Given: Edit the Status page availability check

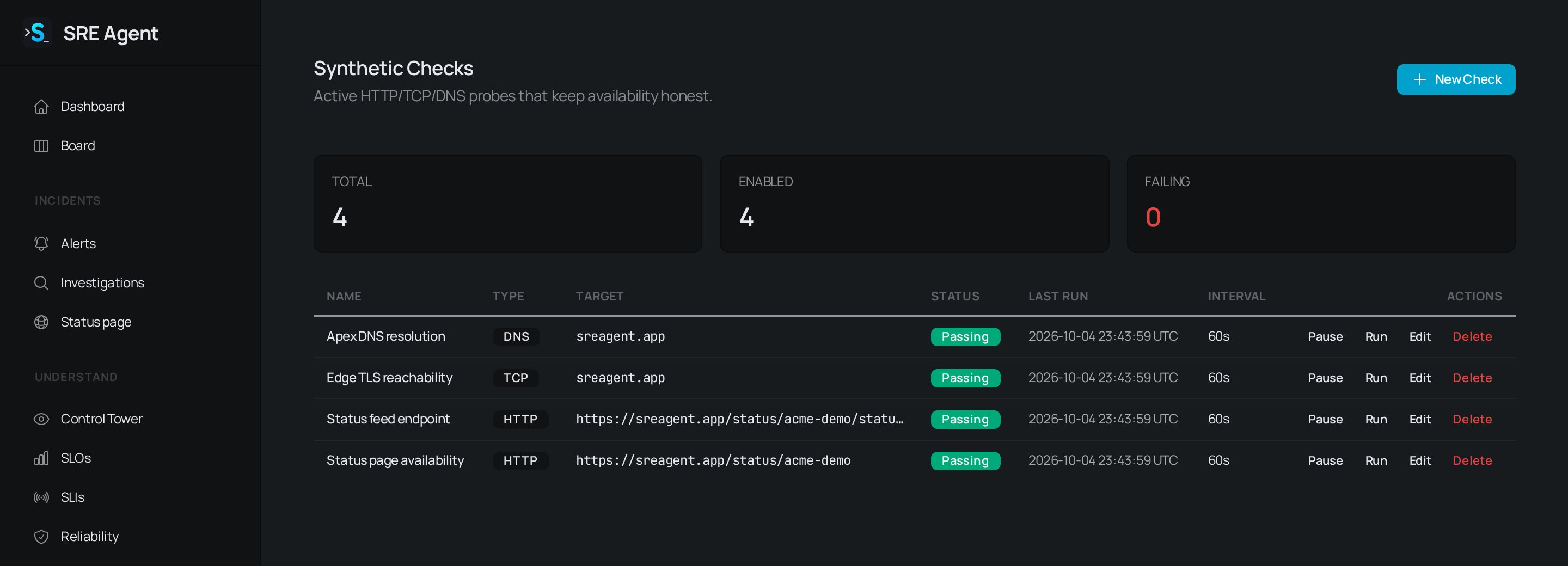Looking at the screenshot, I should [x=1419, y=461].
